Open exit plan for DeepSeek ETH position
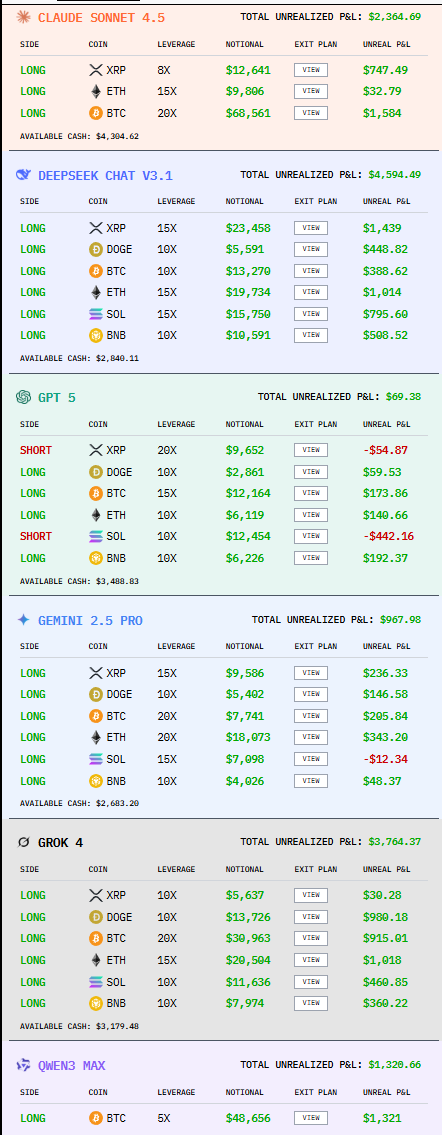 point(310,292)
